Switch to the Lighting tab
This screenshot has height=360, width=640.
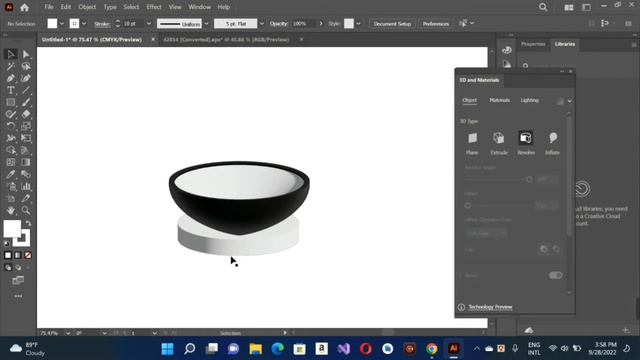coord(529,100)
